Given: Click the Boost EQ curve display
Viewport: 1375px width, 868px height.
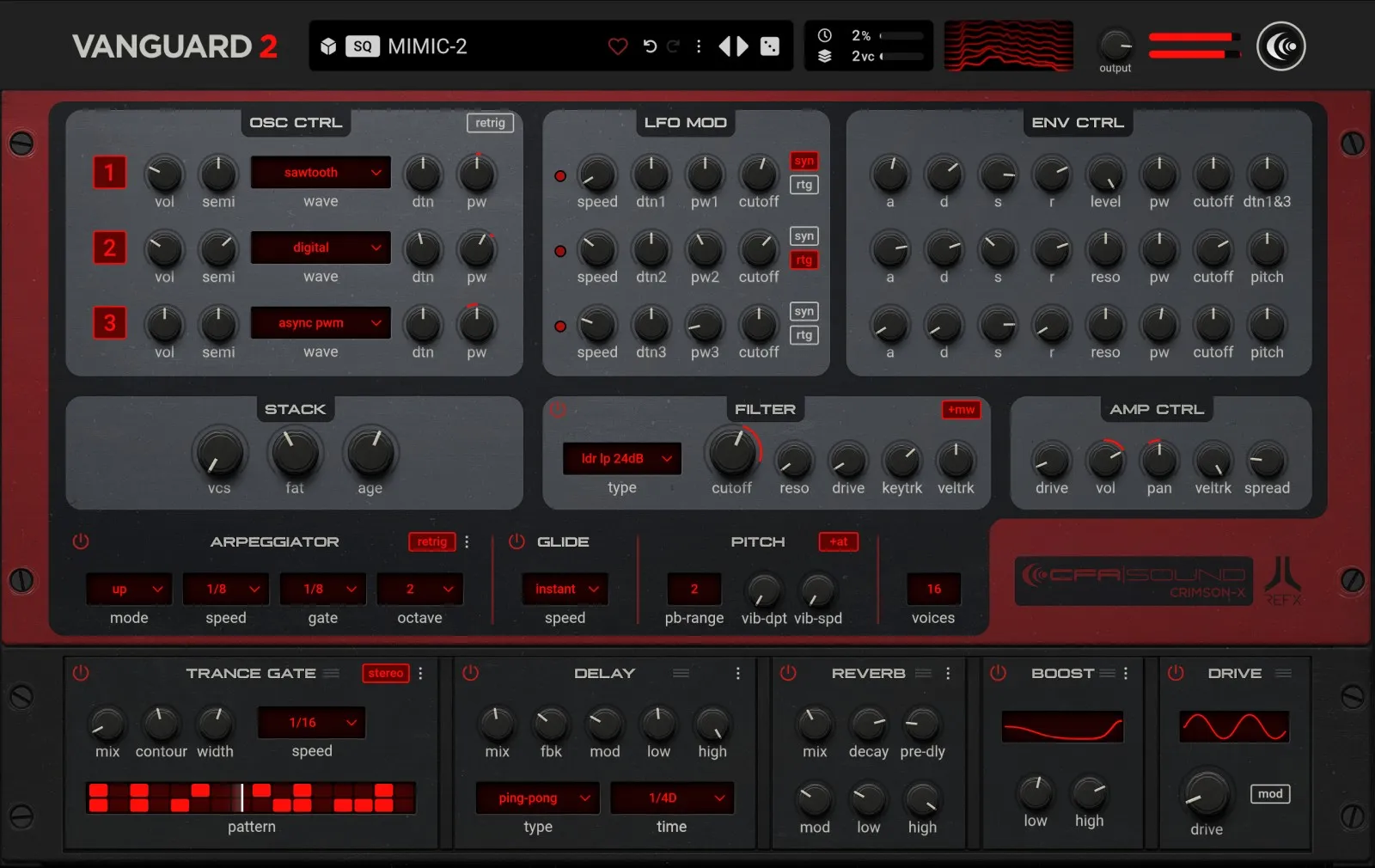Looking at the screenshot, I should click(1063, 727).
